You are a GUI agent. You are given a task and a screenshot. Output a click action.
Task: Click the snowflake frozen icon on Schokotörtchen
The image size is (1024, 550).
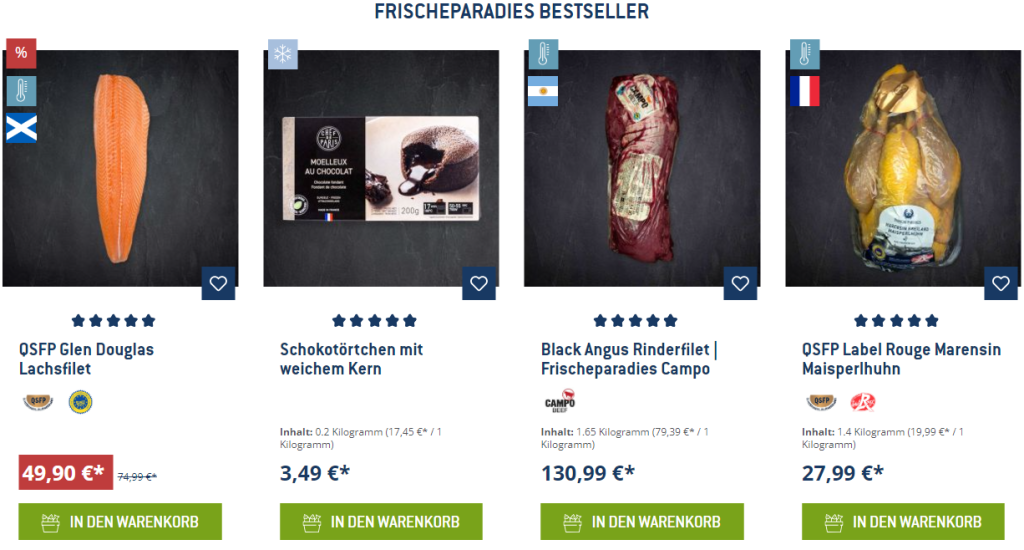click(x=282, y=54)
